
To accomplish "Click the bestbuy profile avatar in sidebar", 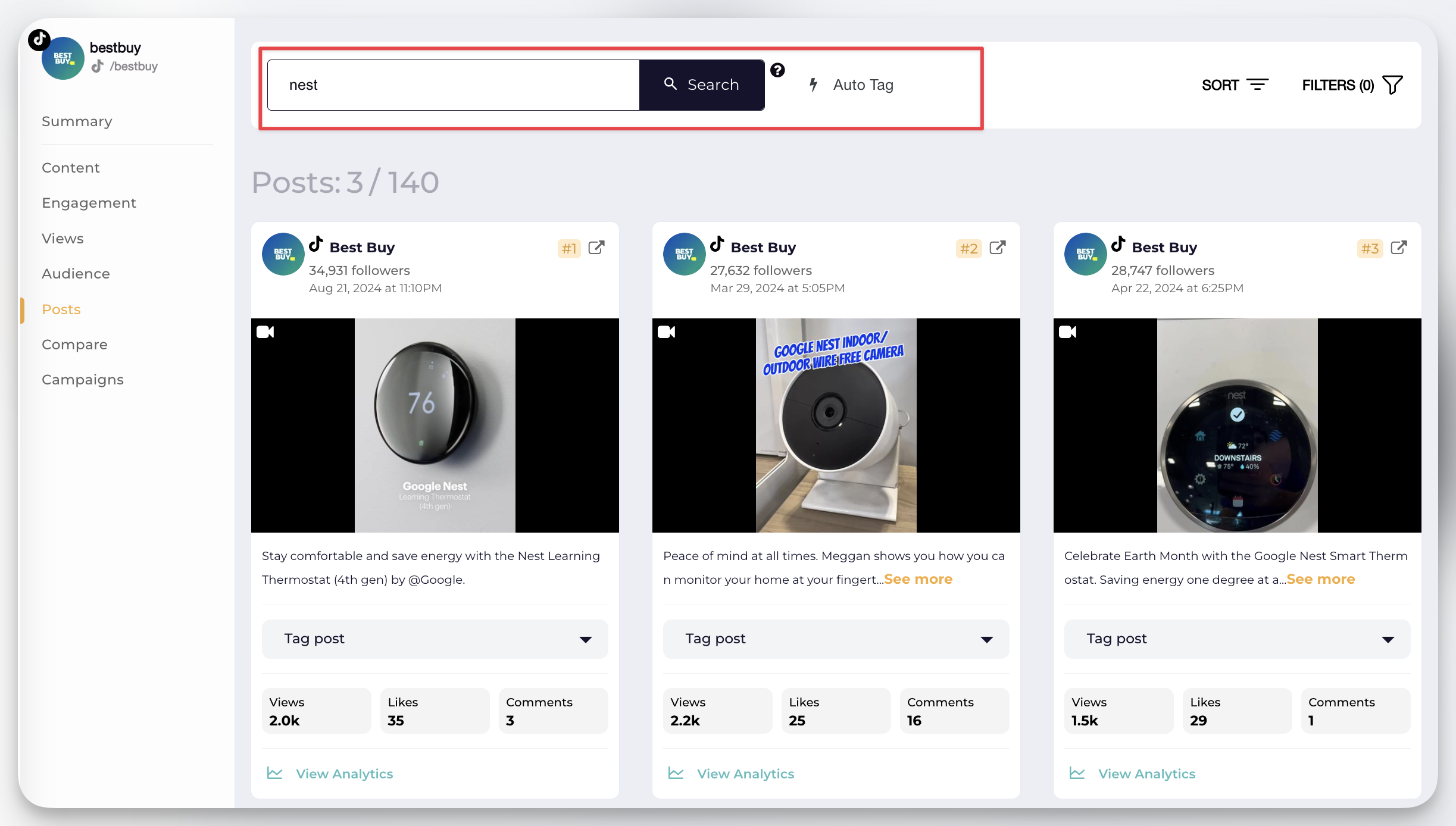I will point(63,58).
